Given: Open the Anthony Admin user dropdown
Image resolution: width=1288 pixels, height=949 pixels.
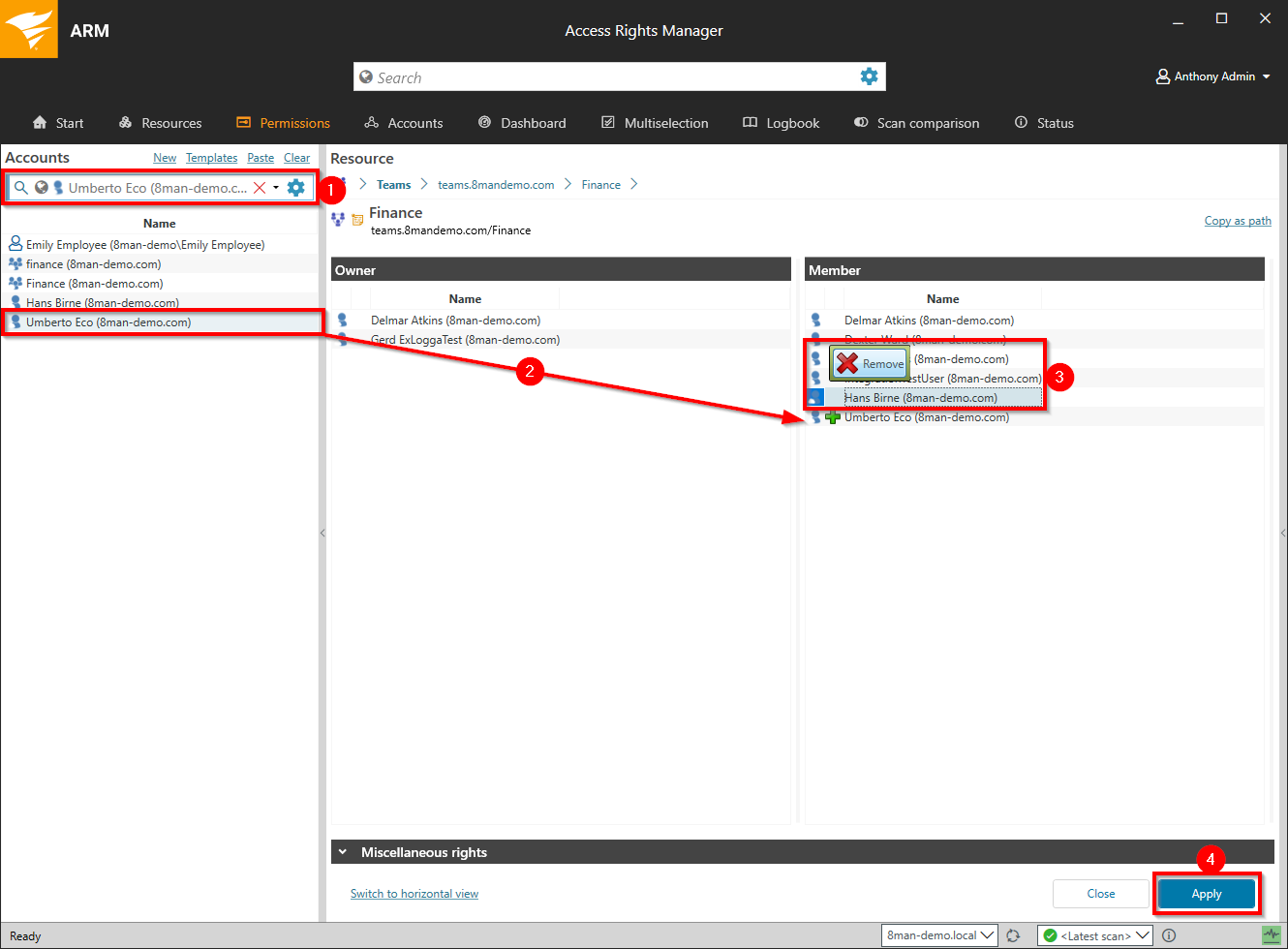Looking at the screenshot, I should pyautogui.click(x=1214, y=77).
